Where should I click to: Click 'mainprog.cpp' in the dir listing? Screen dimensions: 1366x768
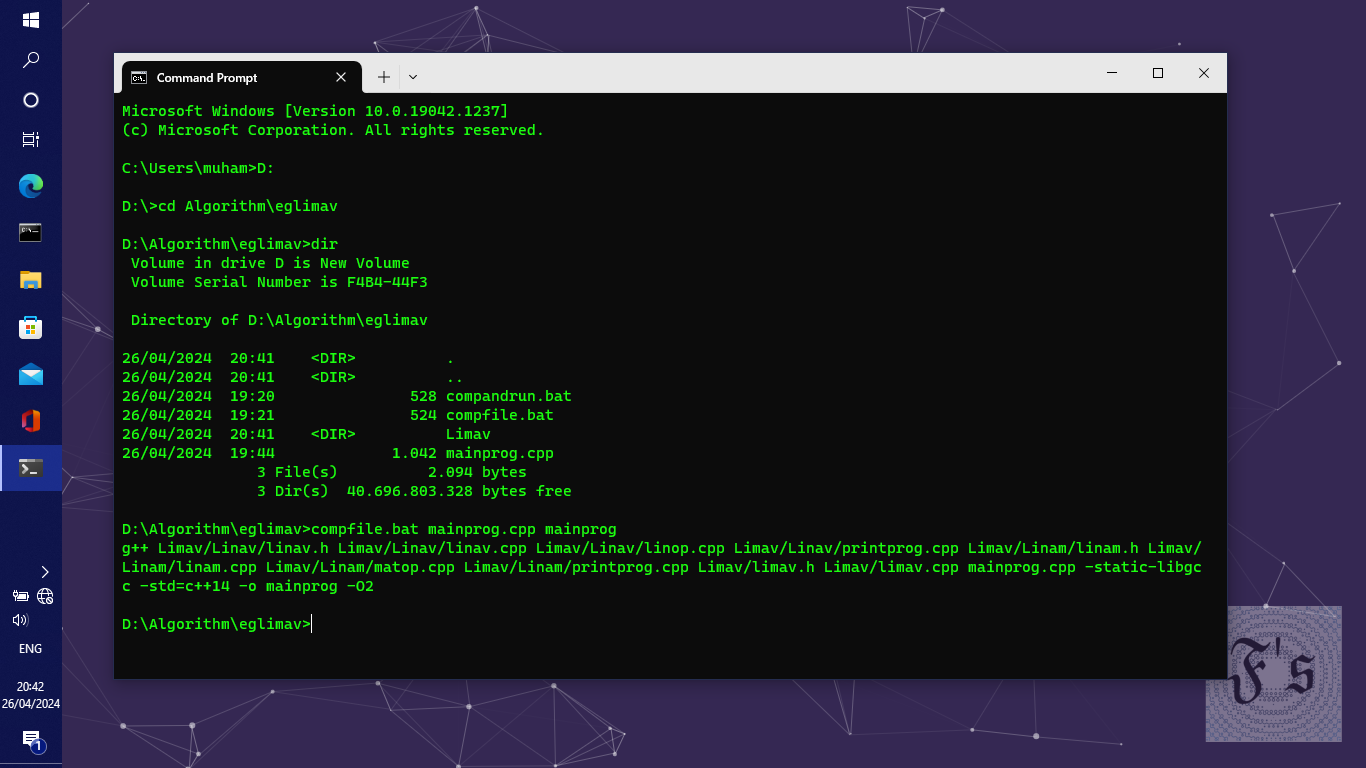[500, 453]
